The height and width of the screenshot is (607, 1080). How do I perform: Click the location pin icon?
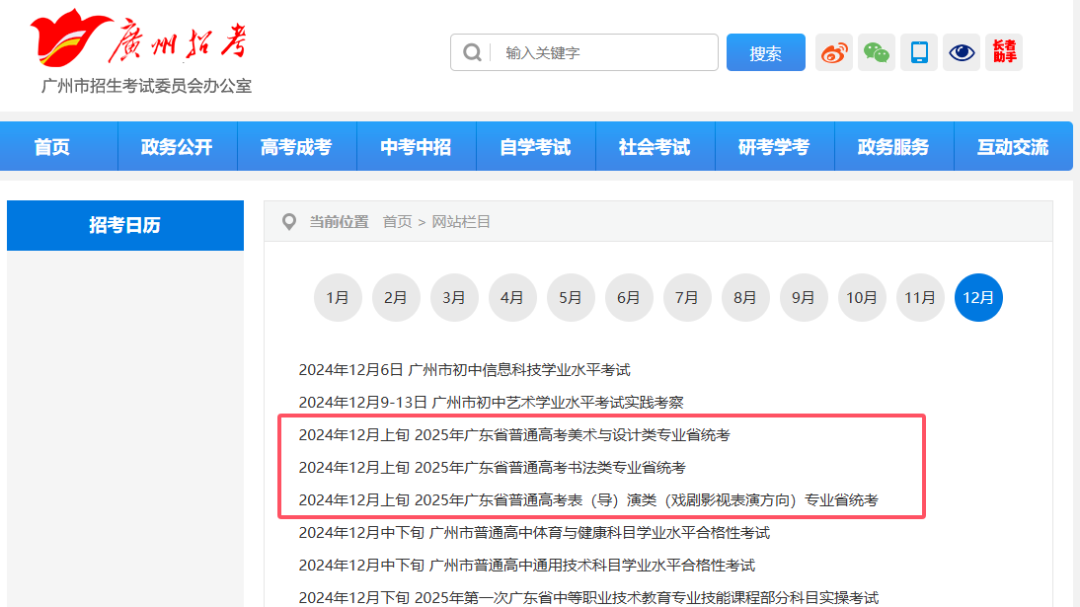point(290,222)
